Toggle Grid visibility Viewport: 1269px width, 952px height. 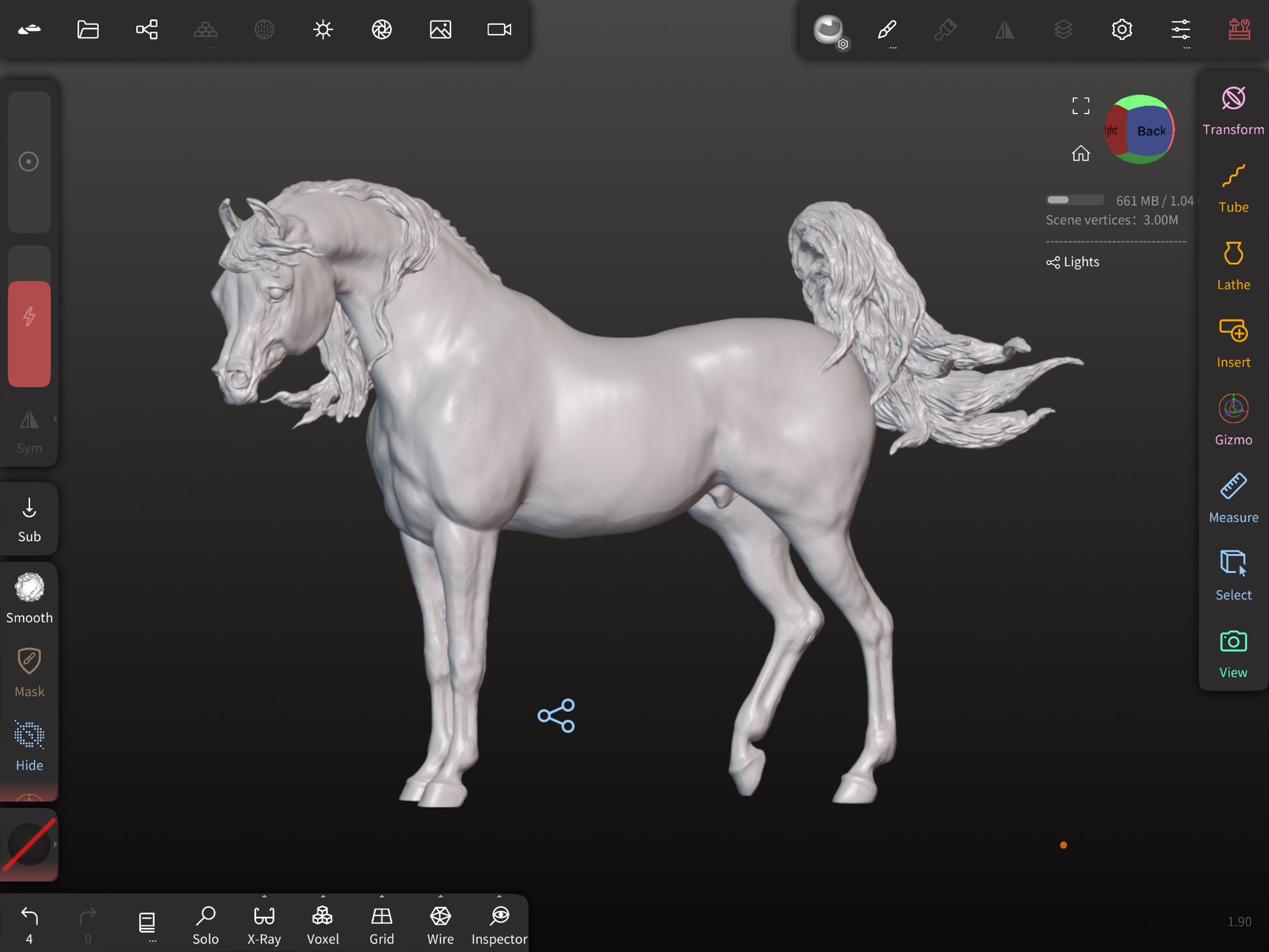point(381,924)
